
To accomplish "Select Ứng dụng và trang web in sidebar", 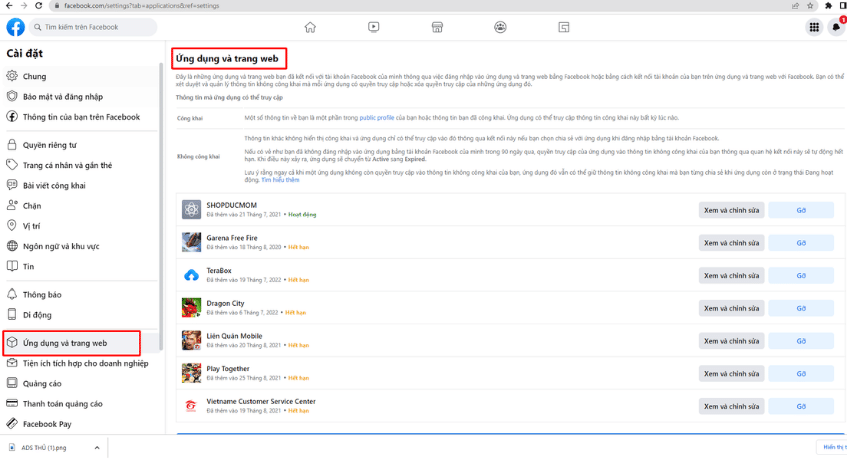I will 81,343.
